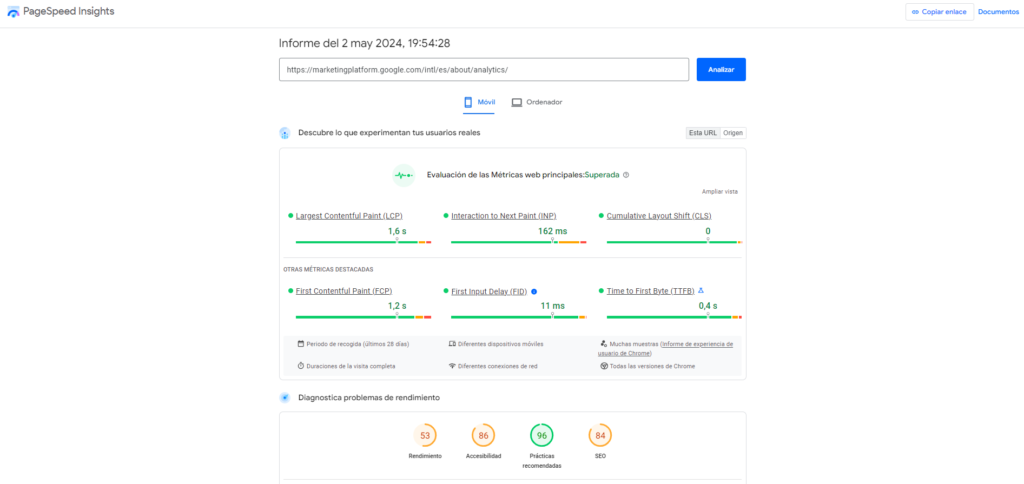1024x484 pixels.
Task: Open Largest Contentful Paint (LCP) link
Action: click(349, 216)
